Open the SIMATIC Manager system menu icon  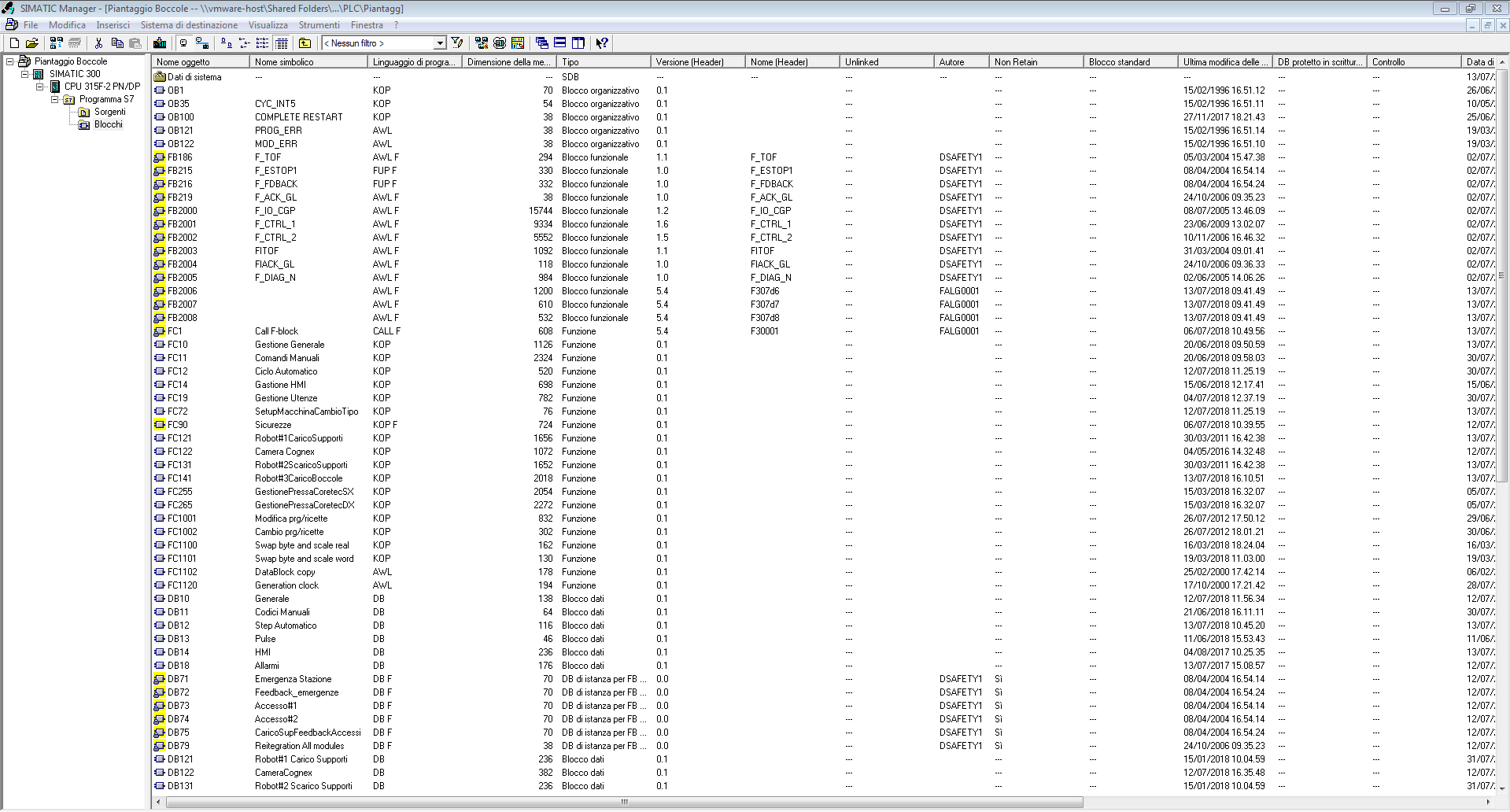[9, 8]
